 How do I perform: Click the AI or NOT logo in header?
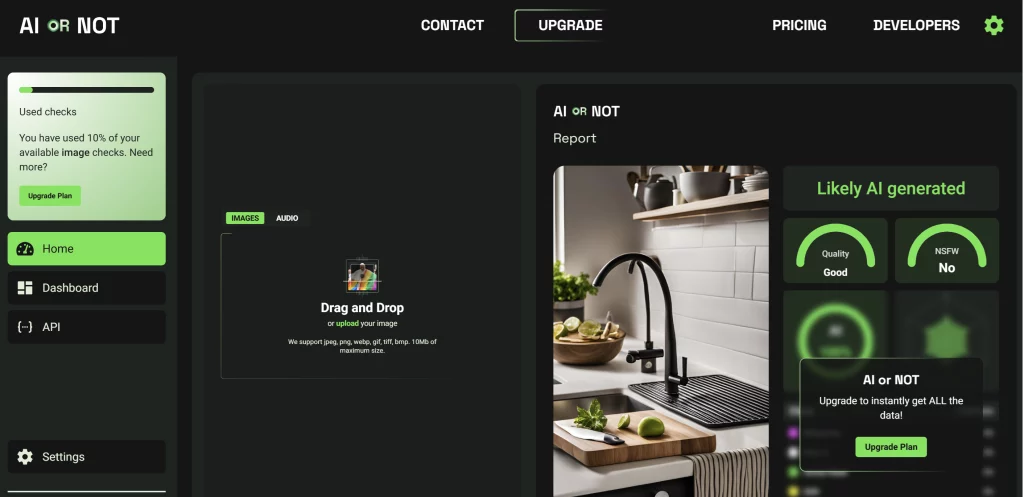(x=69, y=25)
